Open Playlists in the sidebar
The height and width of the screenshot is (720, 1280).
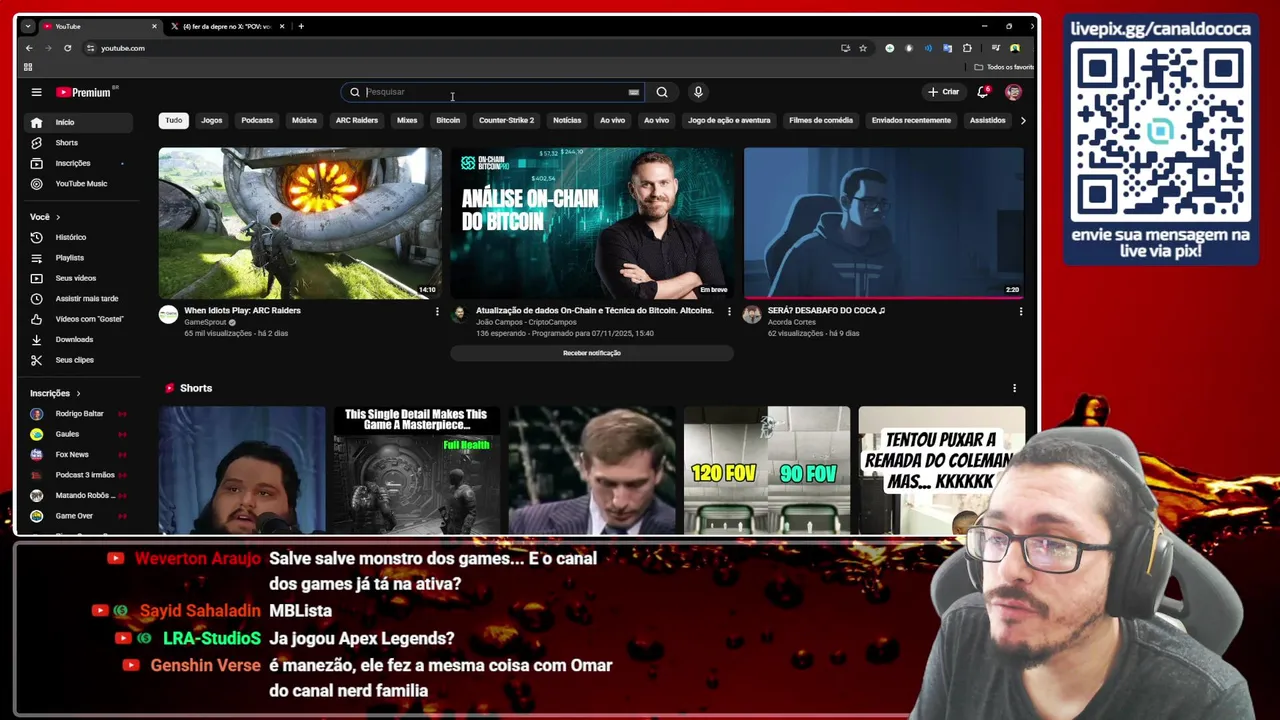click(x=79, y=258)
